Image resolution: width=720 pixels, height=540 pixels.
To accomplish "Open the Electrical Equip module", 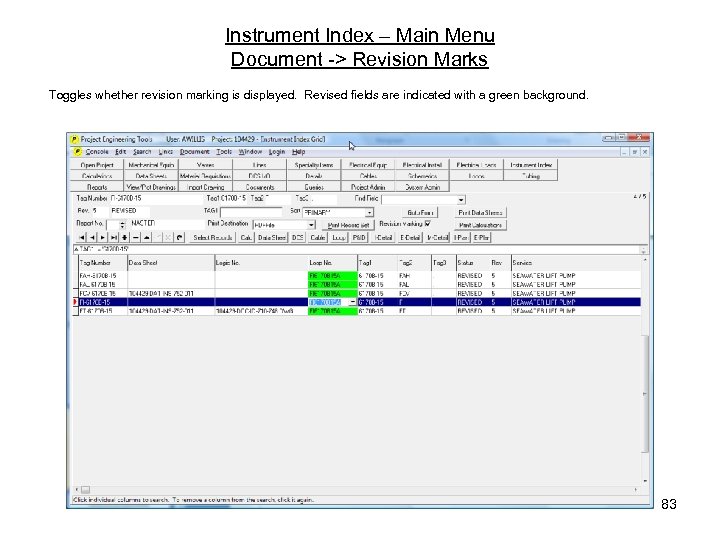I will (368, 165).
